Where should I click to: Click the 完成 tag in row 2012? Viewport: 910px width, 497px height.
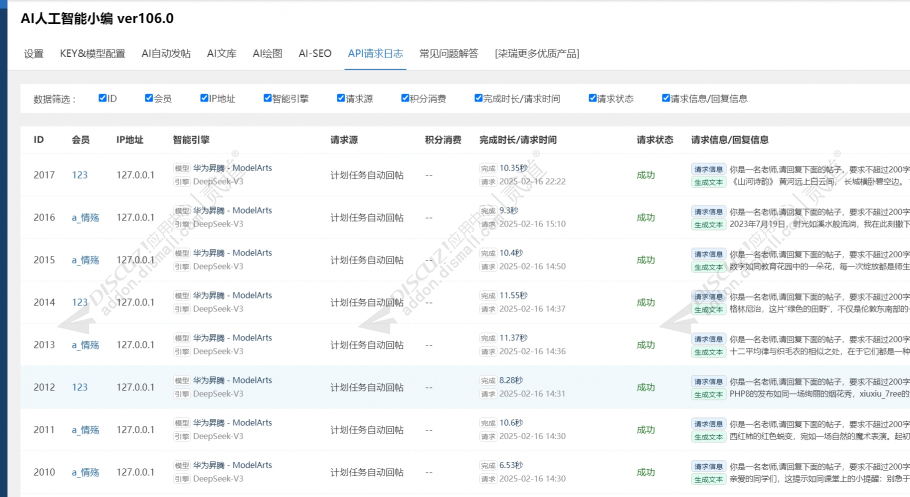[x=488, y=380]
